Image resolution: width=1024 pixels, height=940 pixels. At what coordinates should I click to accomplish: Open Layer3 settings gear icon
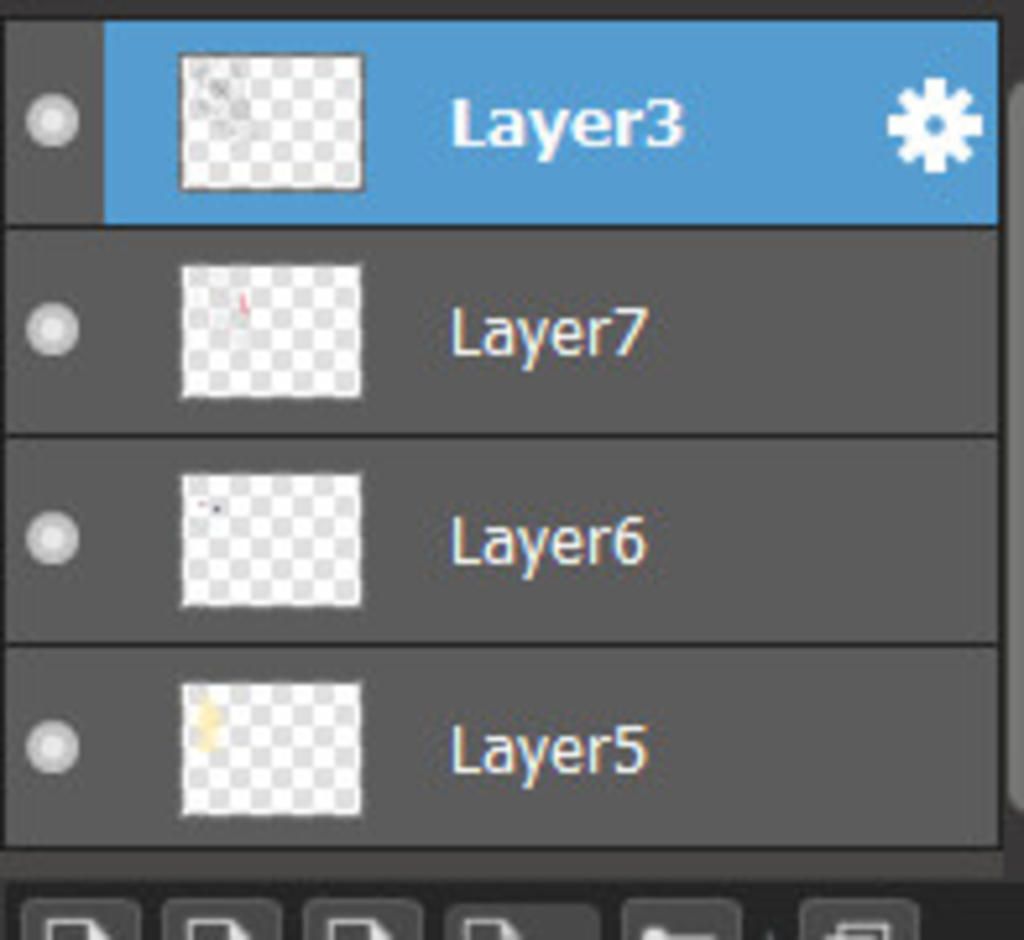[934, 126]
